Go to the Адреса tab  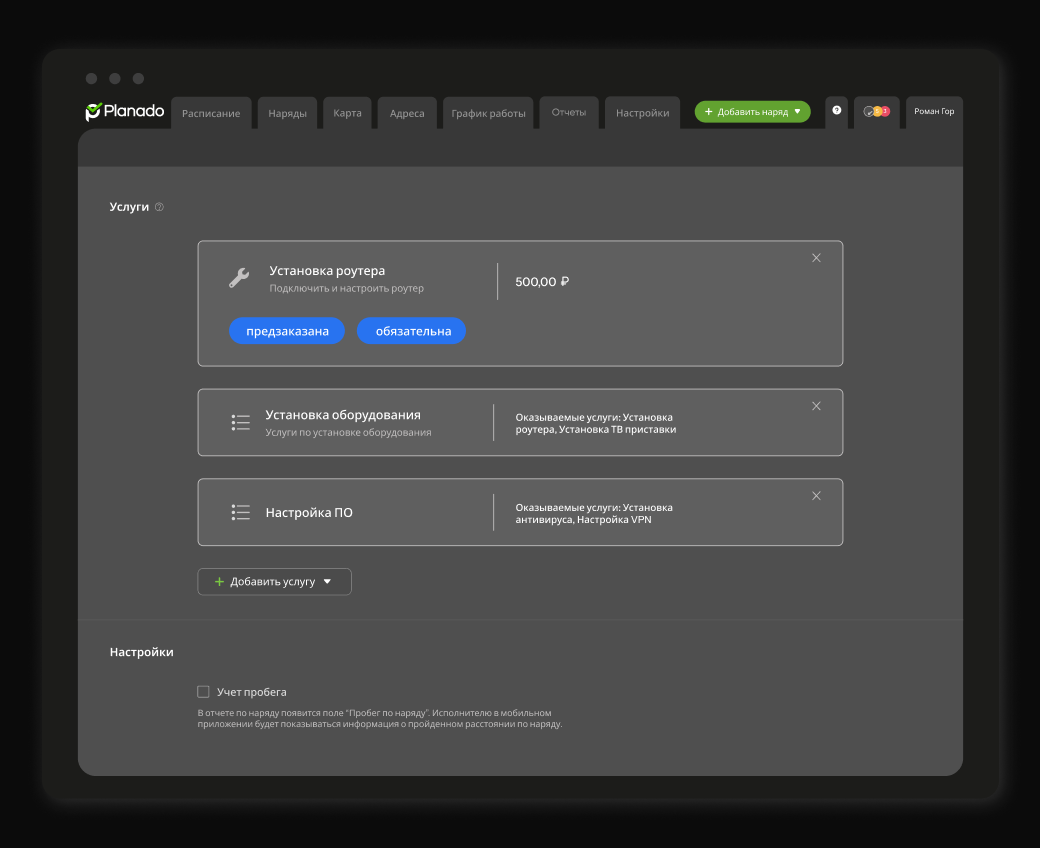tap(407, 113)
